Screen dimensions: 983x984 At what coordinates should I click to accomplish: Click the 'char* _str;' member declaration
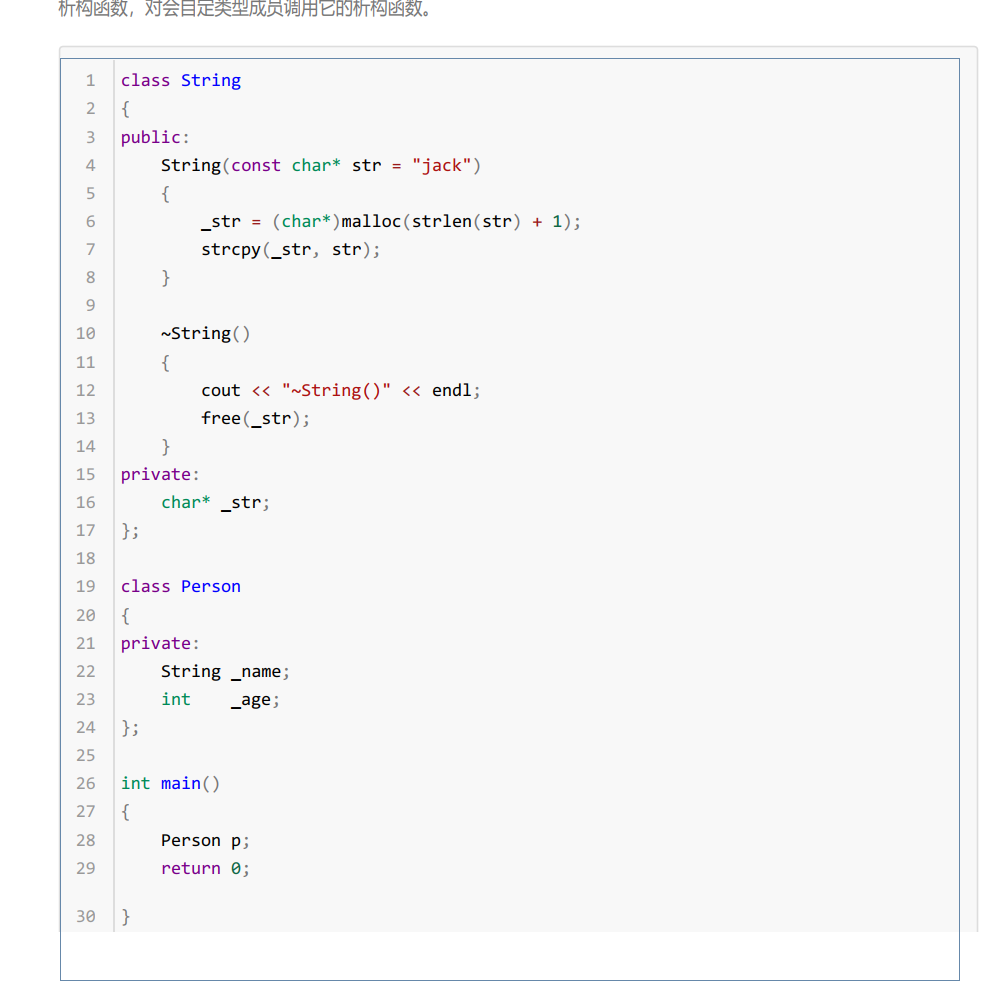pos(215,503)
